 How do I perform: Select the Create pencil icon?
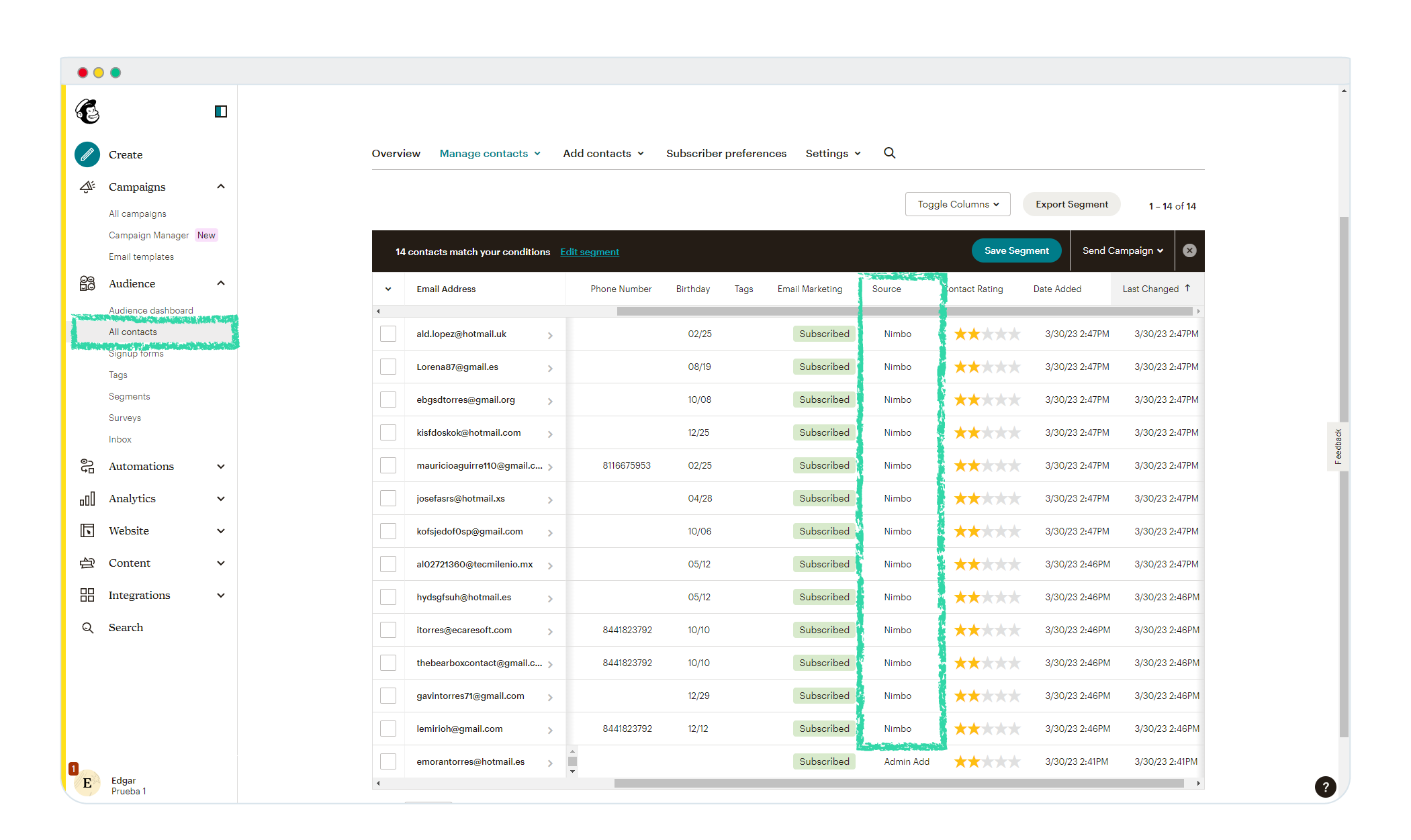coord(87,154)
